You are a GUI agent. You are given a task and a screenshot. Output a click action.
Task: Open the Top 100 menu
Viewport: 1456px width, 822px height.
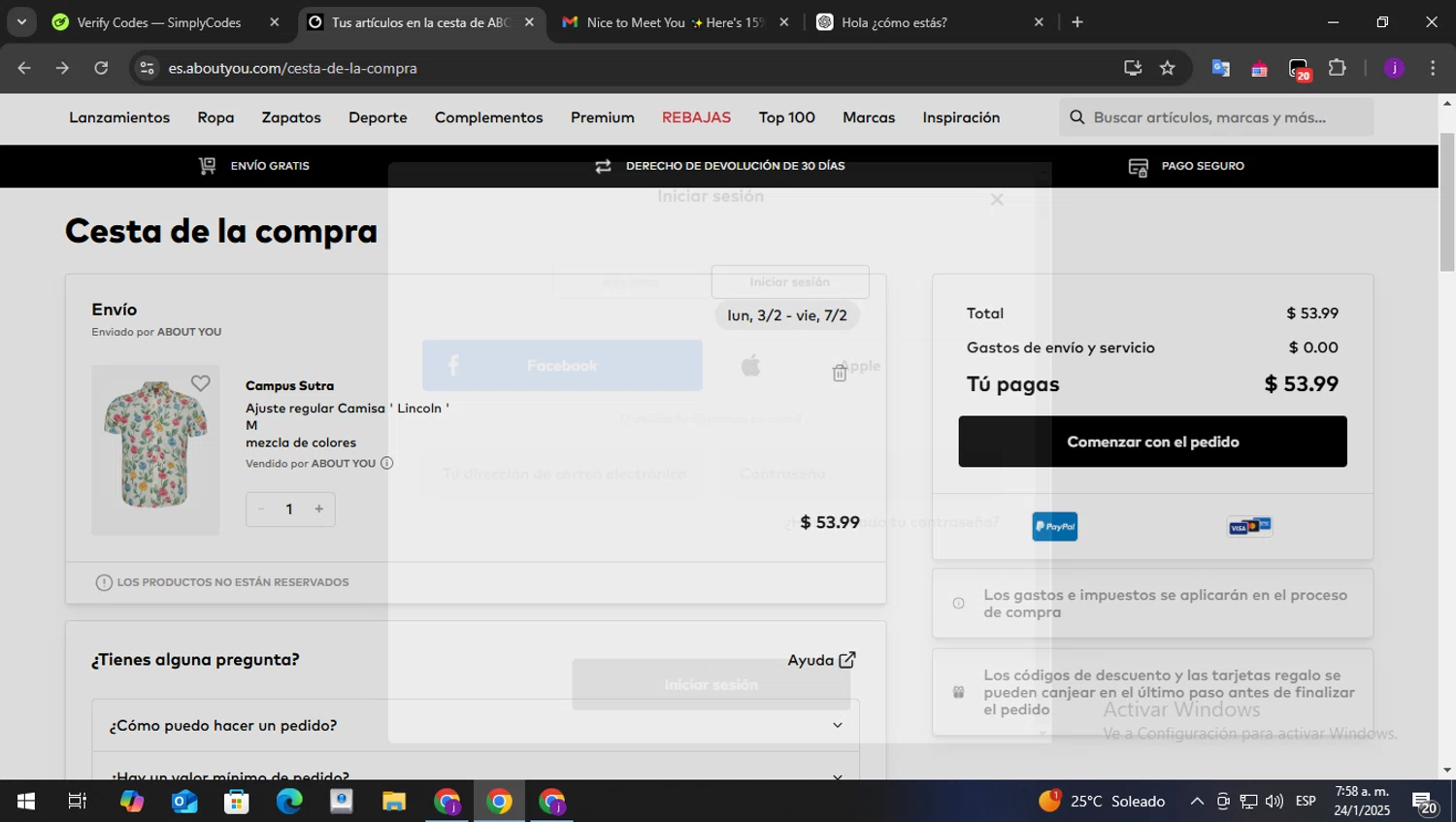(x=786, y=117)
